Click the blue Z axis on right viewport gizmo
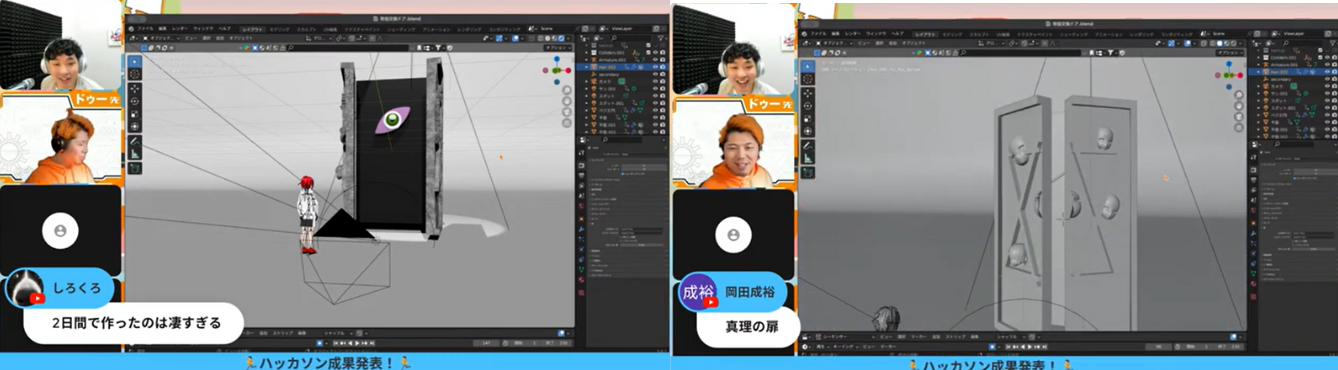 (1229, 63)
